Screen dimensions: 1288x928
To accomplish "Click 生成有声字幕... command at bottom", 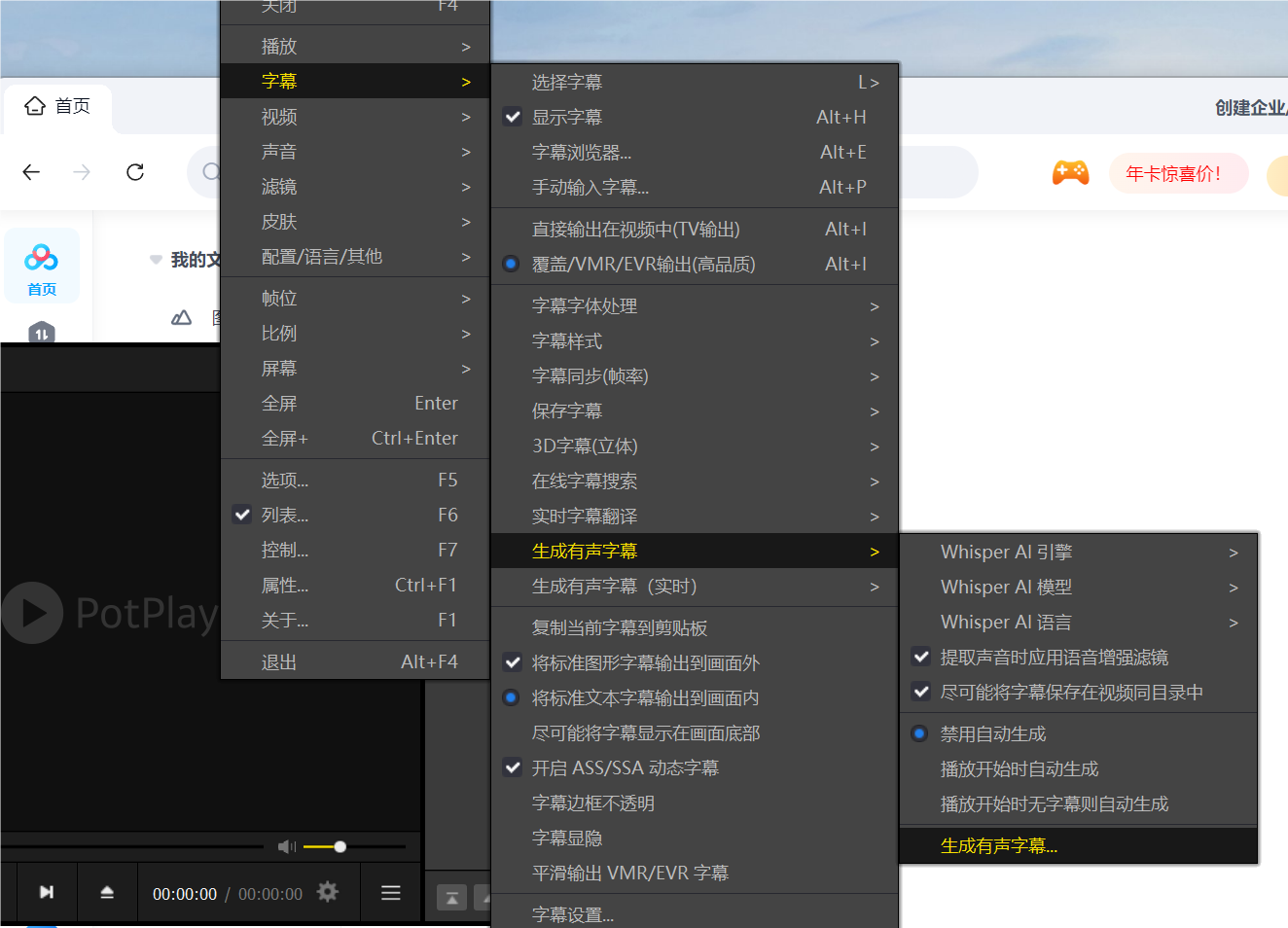I will (x=1079, y=845).
